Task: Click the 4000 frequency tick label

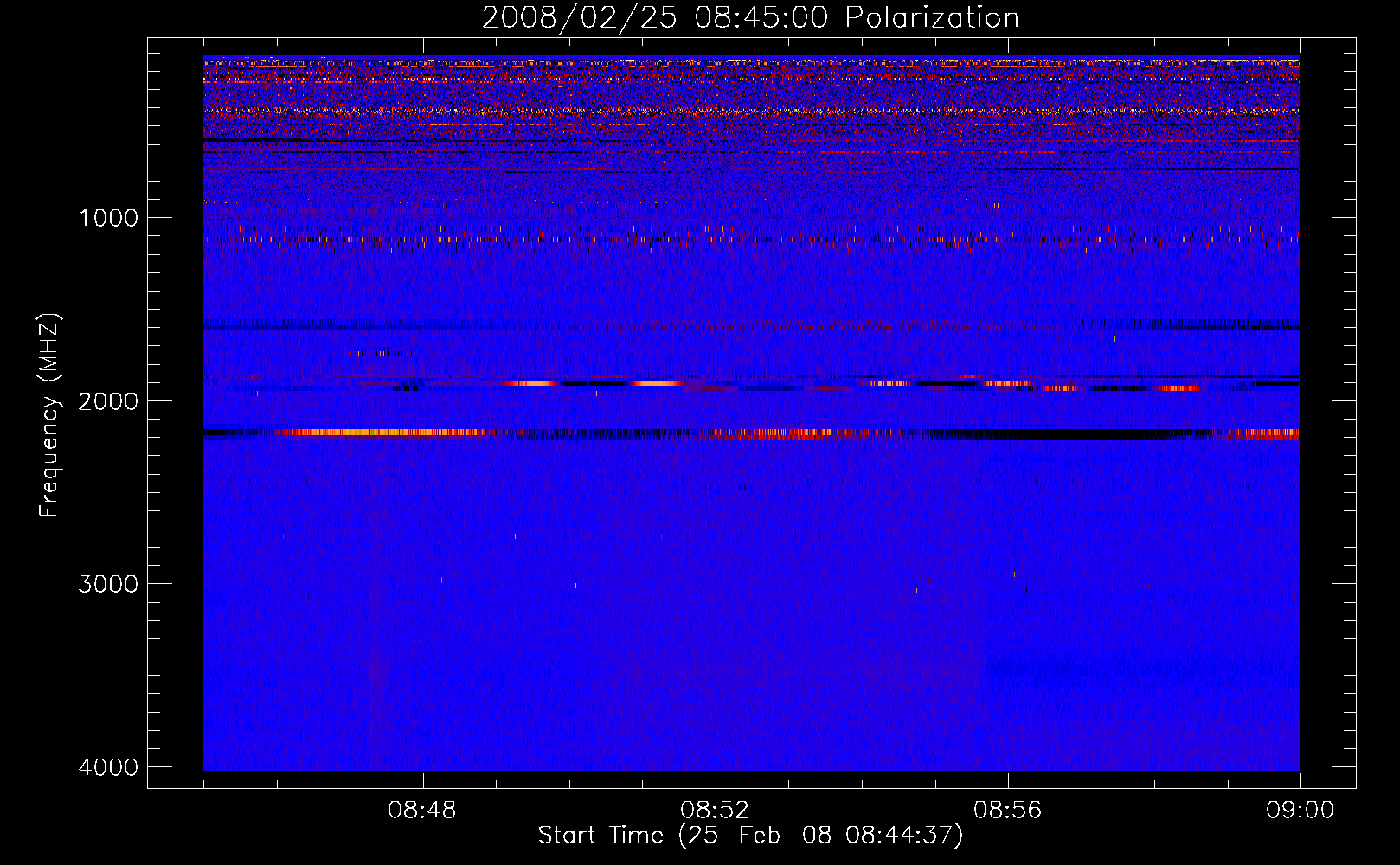Action: pos(108,766)
